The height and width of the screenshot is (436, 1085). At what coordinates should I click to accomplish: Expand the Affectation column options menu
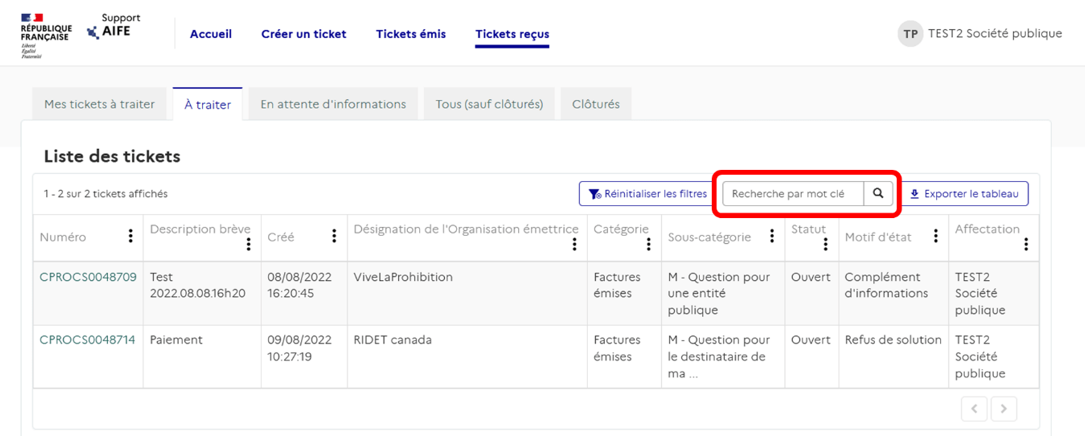point(1025,244)
